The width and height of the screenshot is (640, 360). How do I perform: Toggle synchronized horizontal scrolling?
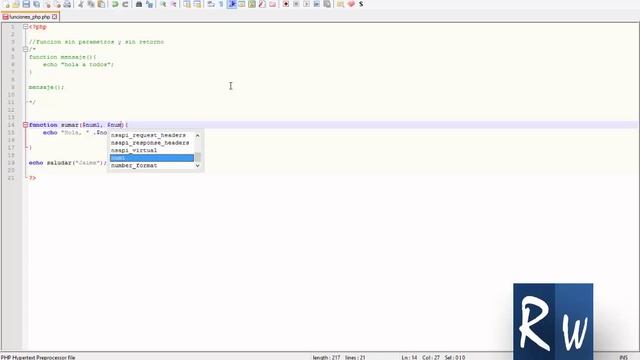coord(197,4)
